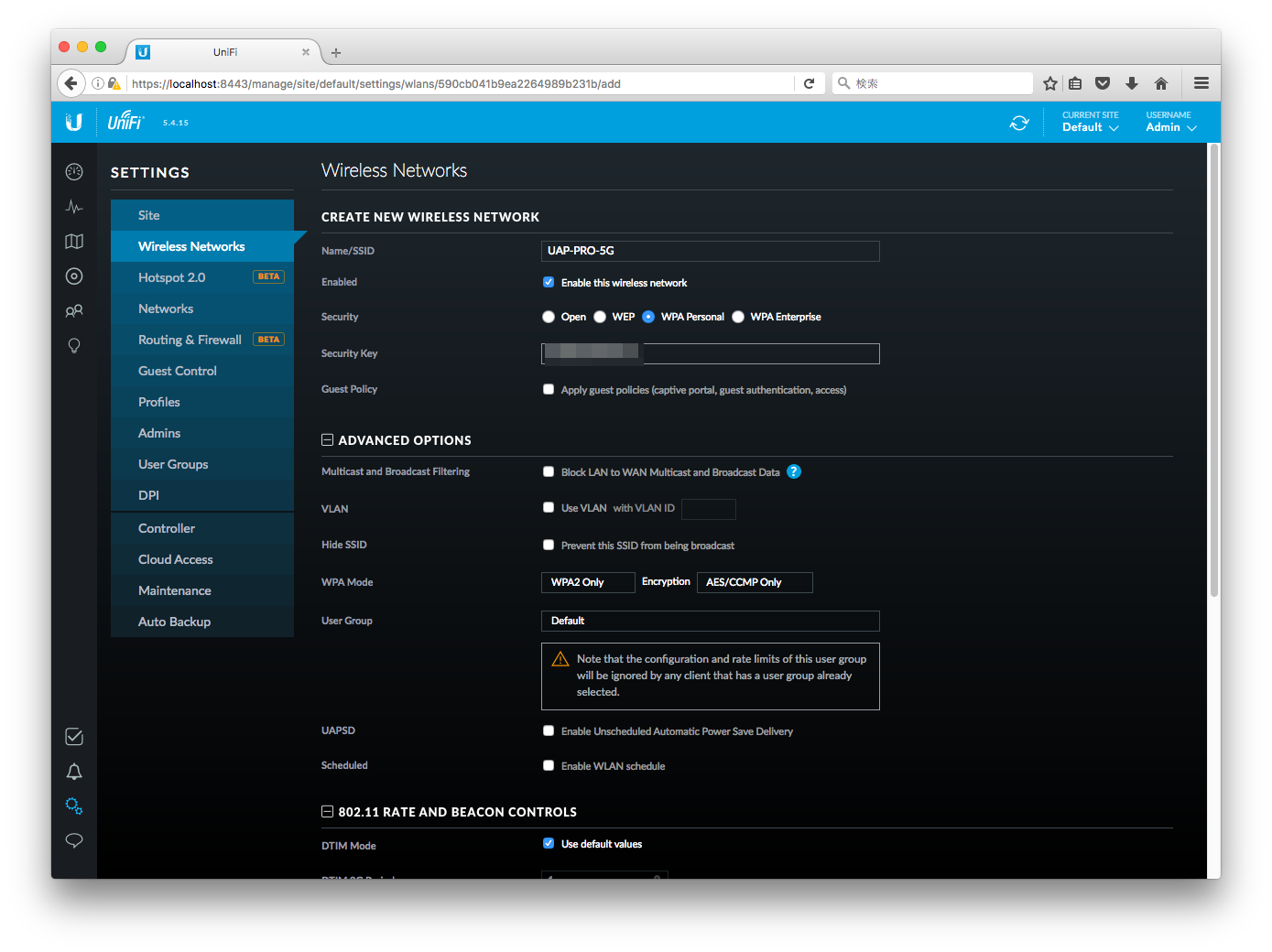Open Maintenance settings
The height and width of the screenshot is (952, 1272).
[202, 590]
